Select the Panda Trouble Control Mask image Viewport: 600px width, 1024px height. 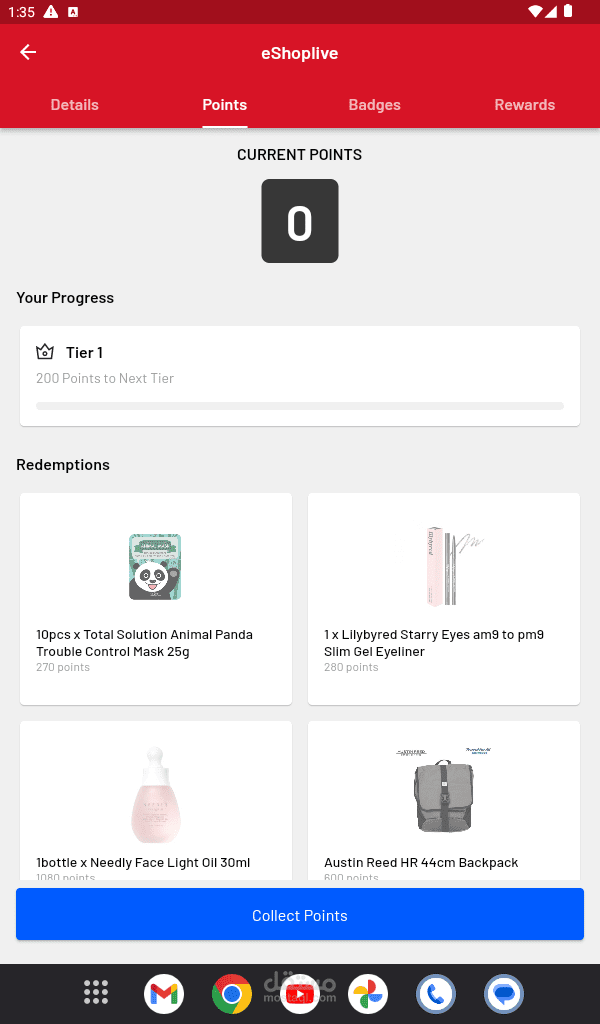[x=155, y=567]
